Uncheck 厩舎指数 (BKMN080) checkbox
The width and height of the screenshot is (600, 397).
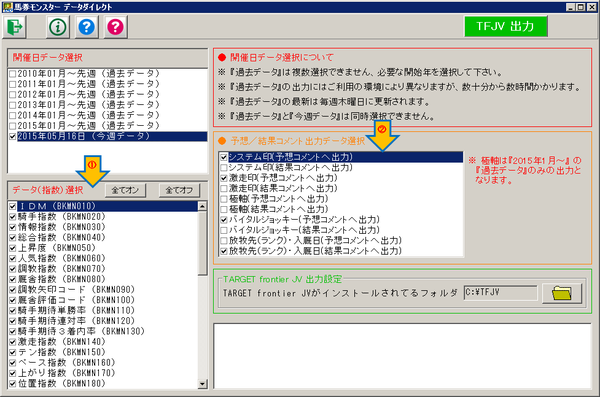pyautogui.click(x=13, y=279)
